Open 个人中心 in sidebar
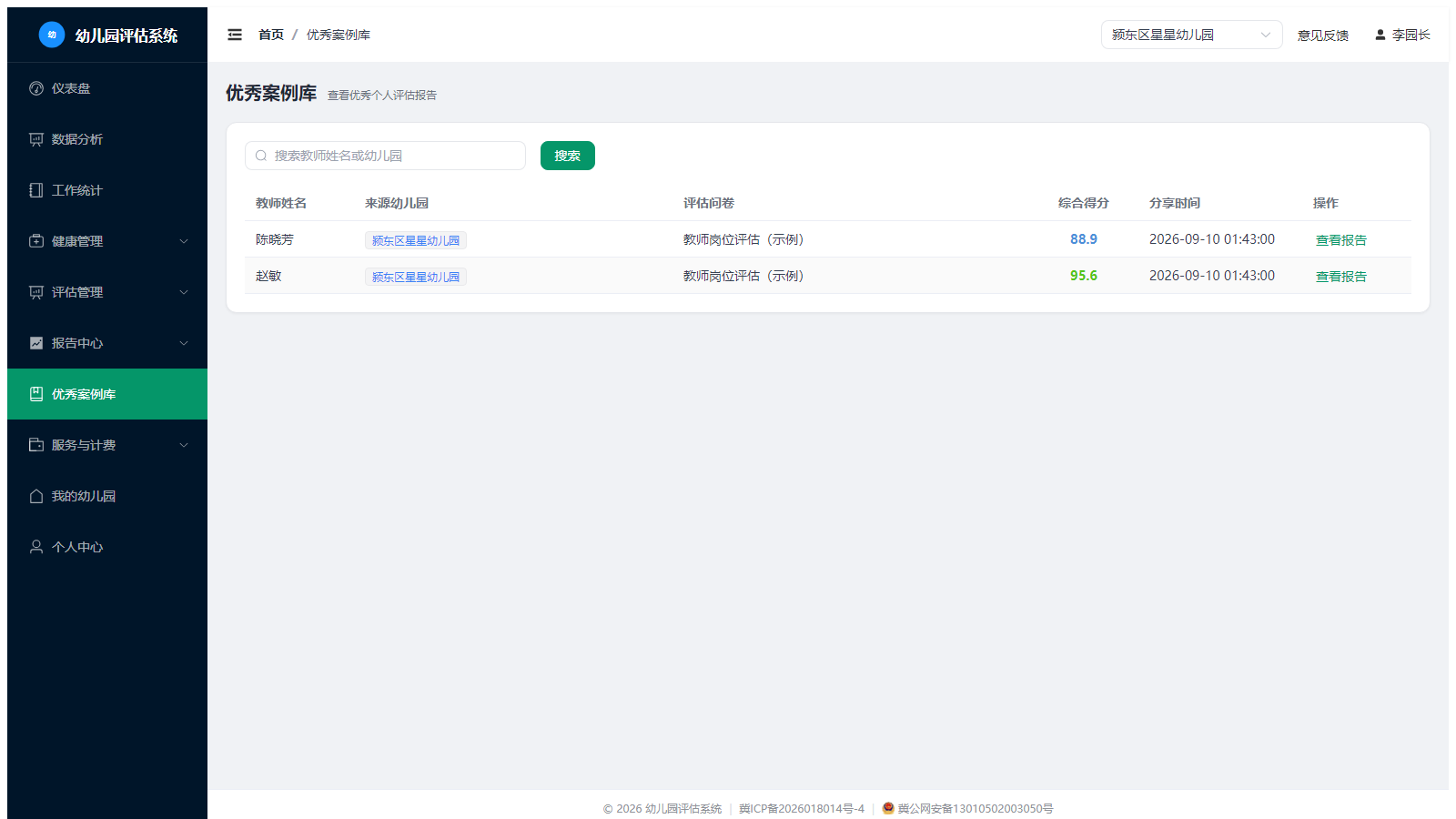Screen dimensions: 1456x819 (107, 547)
